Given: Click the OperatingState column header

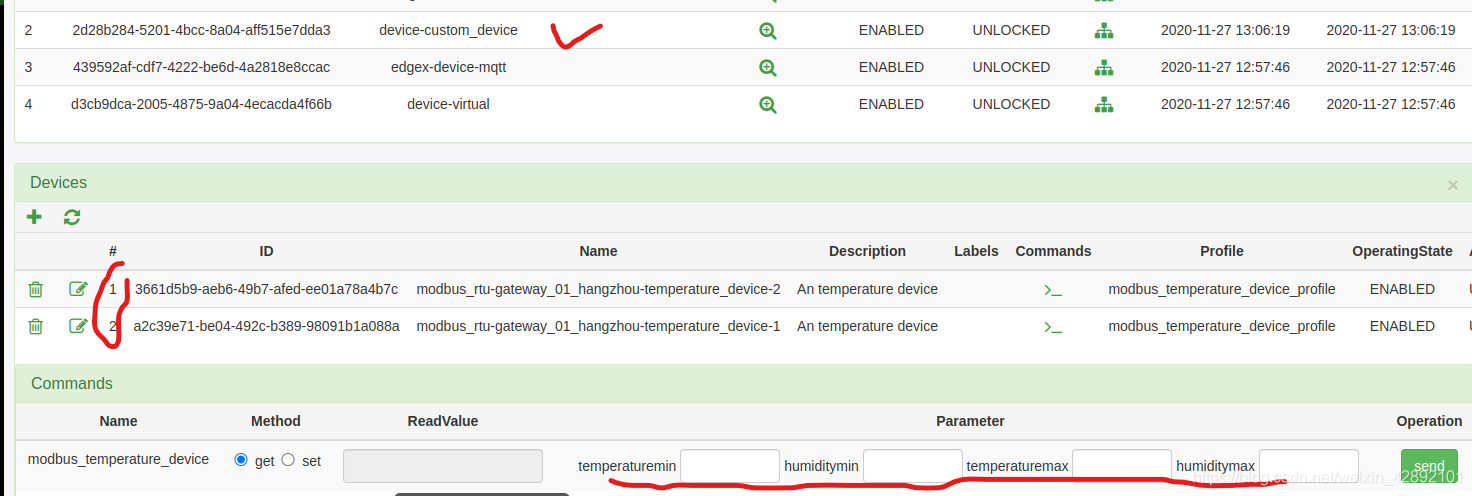Looking at the screenshot, I should (1402, 251).
